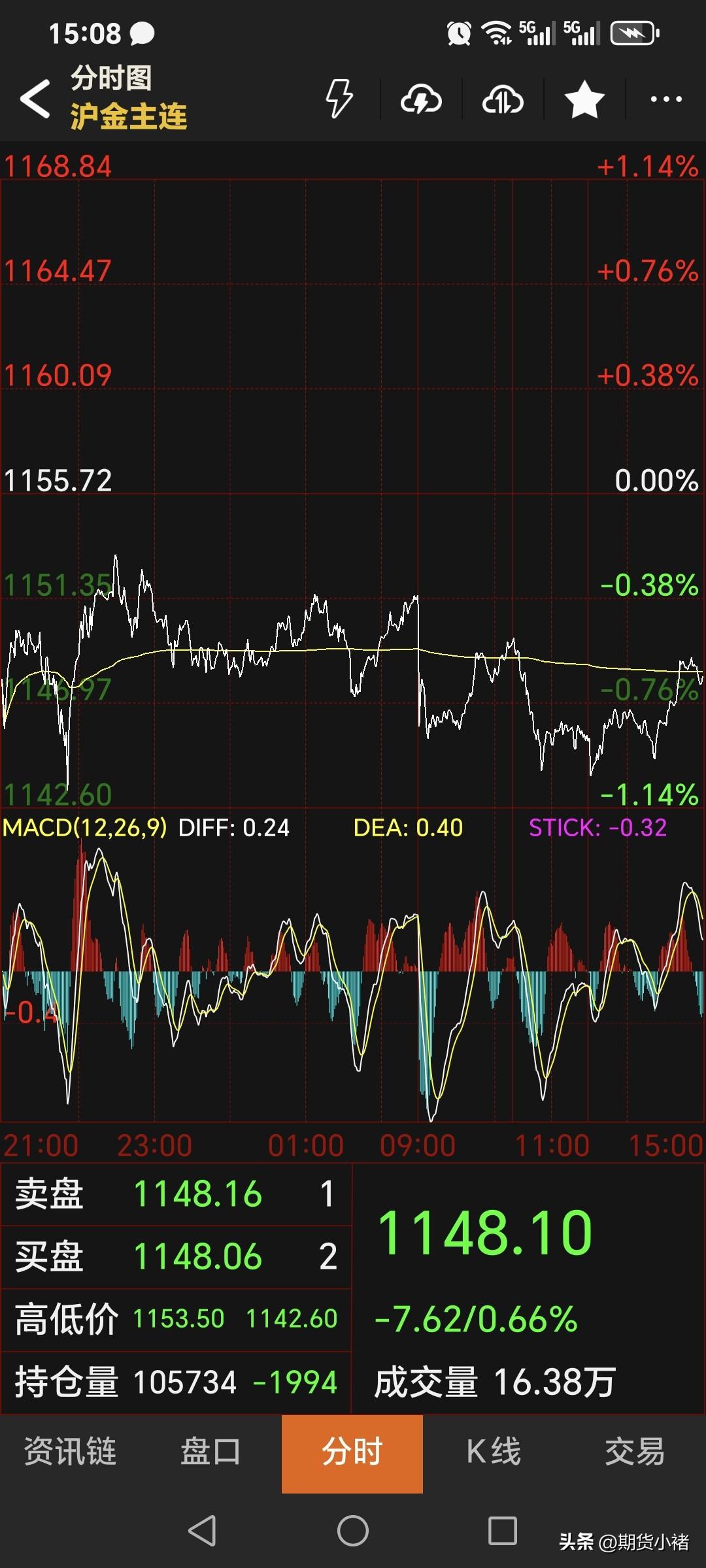Image resolution: width=706 pixels, height=1568 pixels.
Task: Tap the Wi-Fi status icon
Action: (497, 33)
